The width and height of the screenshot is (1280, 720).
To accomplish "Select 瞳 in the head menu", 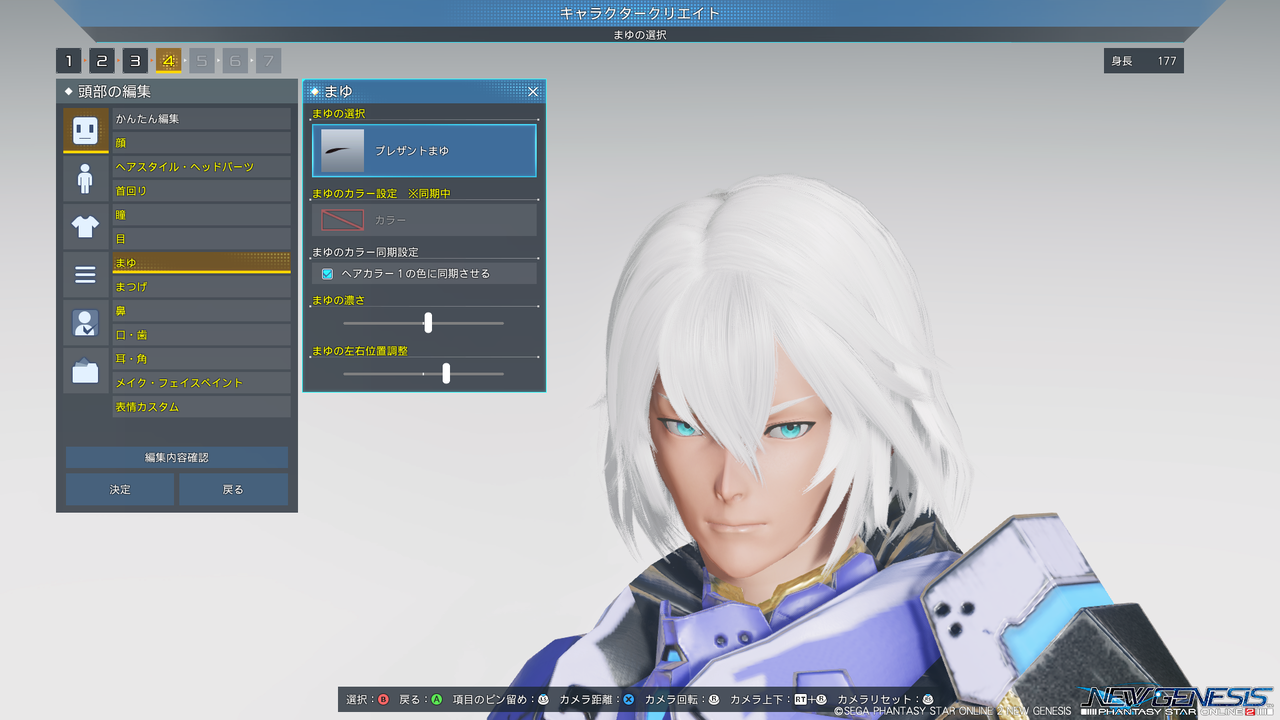I will [x=201, y=215].
